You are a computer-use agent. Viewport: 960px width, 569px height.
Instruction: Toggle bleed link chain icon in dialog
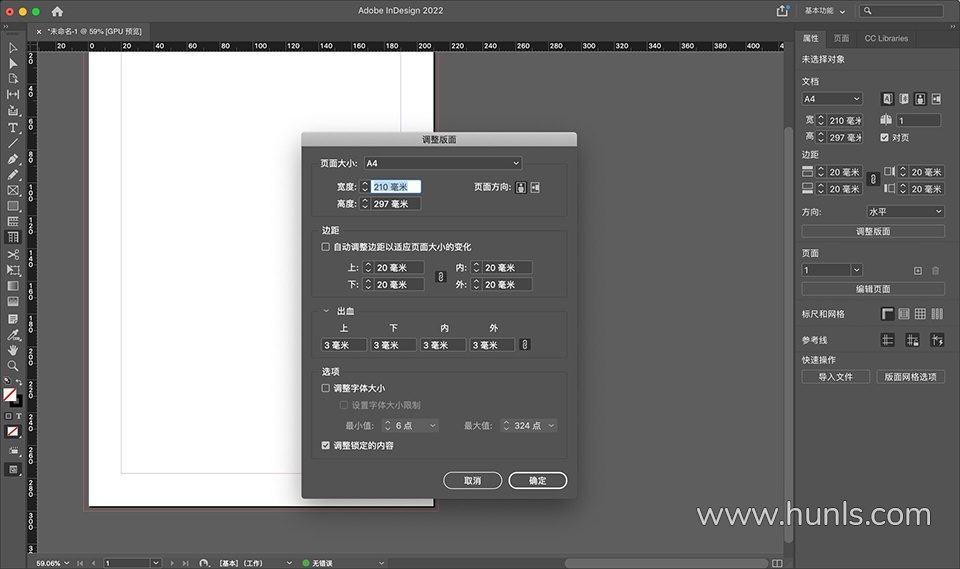pyautogui.click(x=525, y=345)
